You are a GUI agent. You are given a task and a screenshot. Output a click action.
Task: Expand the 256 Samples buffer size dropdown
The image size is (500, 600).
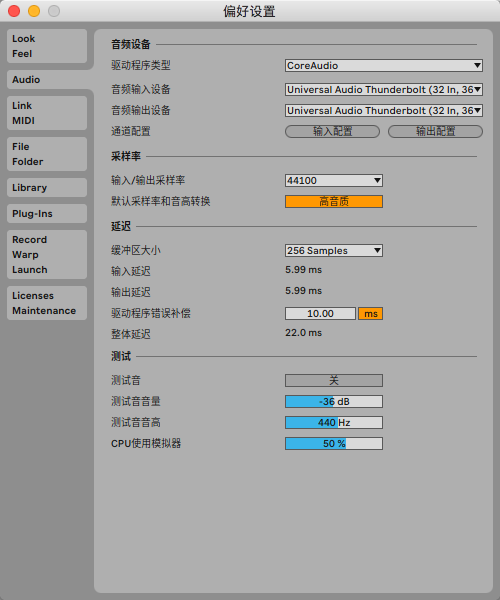pyautogui.click(x=334, y=251)
